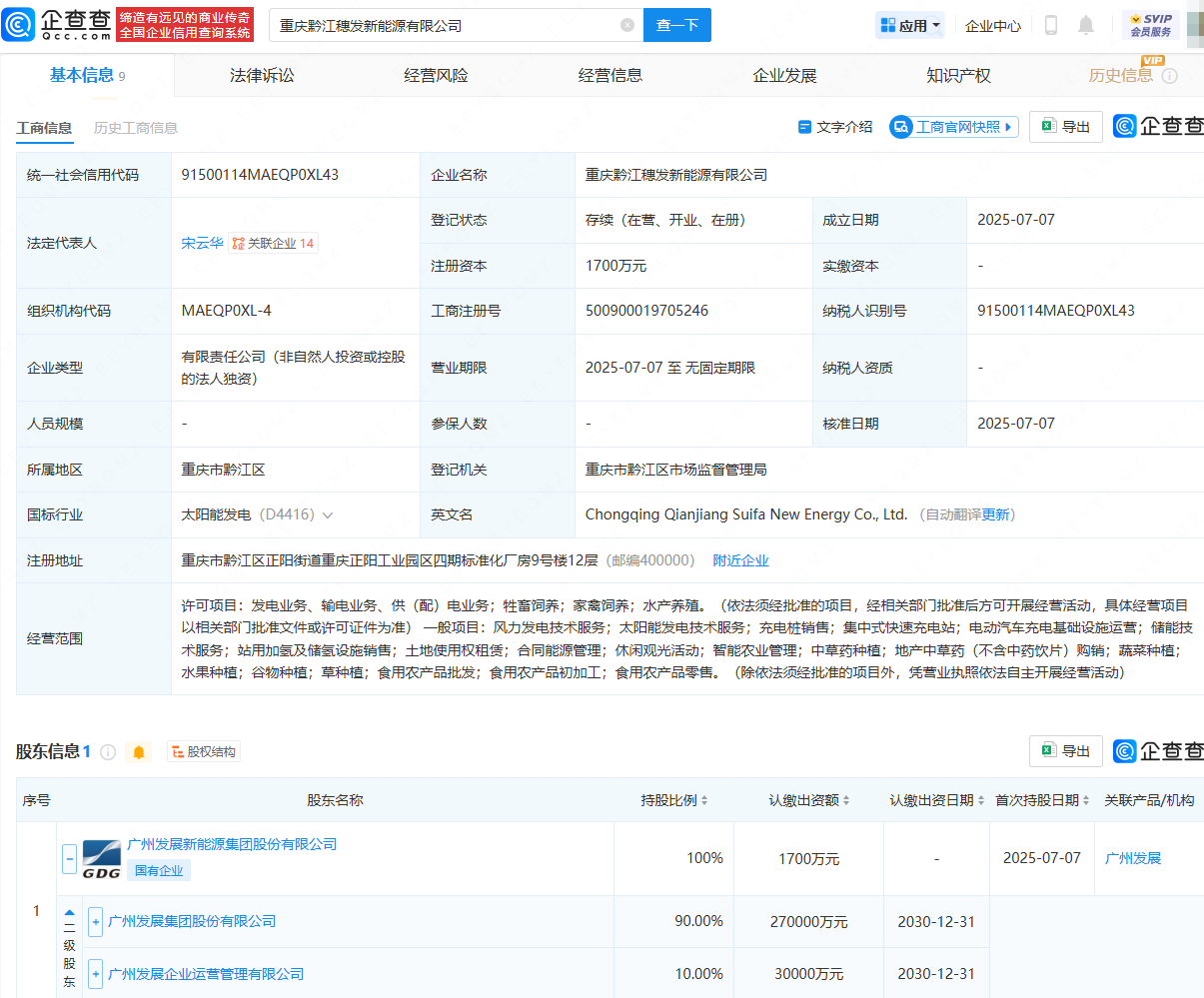Viewport: 1204px width, 998px height.
Task: Click the info icon beside 股东信息
Action: [x=108, y=752]
